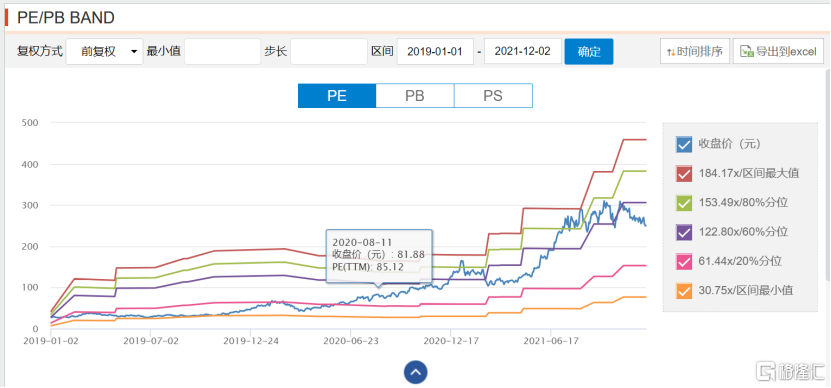The width and height of the screenshot is (831, 388).
Task: Click the 2020-06-23 x-axis date label
Action: pyautogui.click(x=350, y=341)
